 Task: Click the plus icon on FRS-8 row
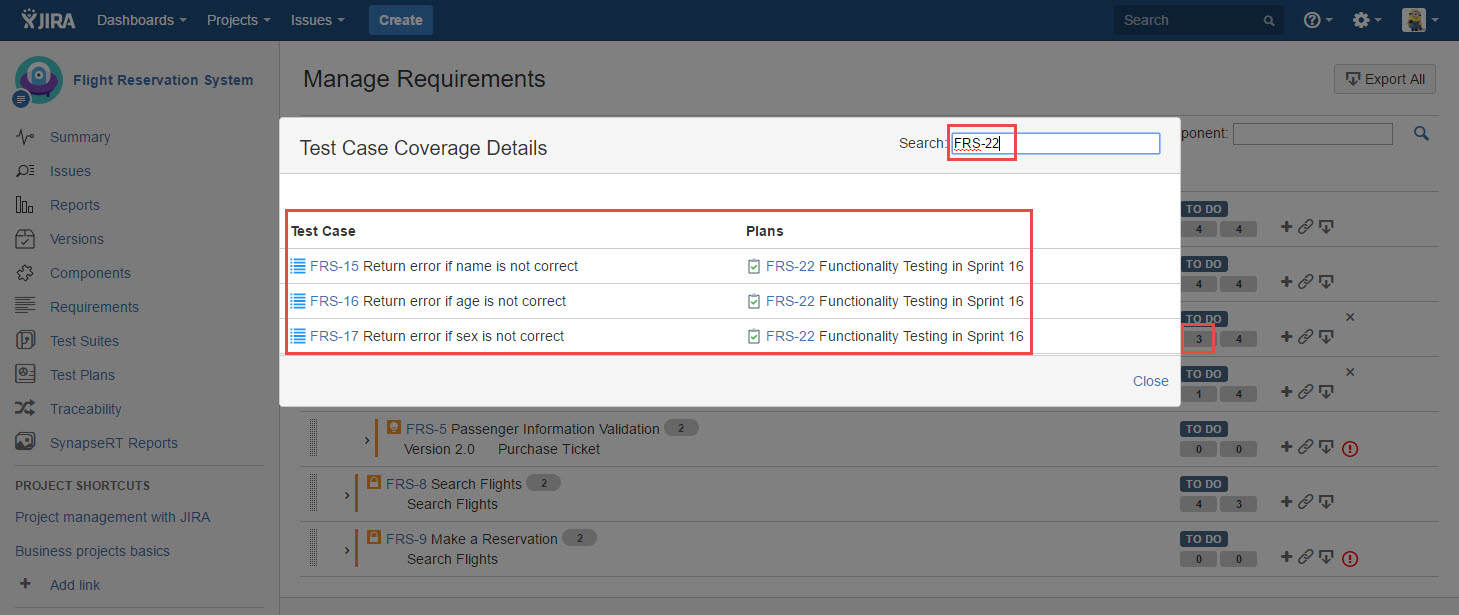pyautogui.click(x=1286, y=502)
